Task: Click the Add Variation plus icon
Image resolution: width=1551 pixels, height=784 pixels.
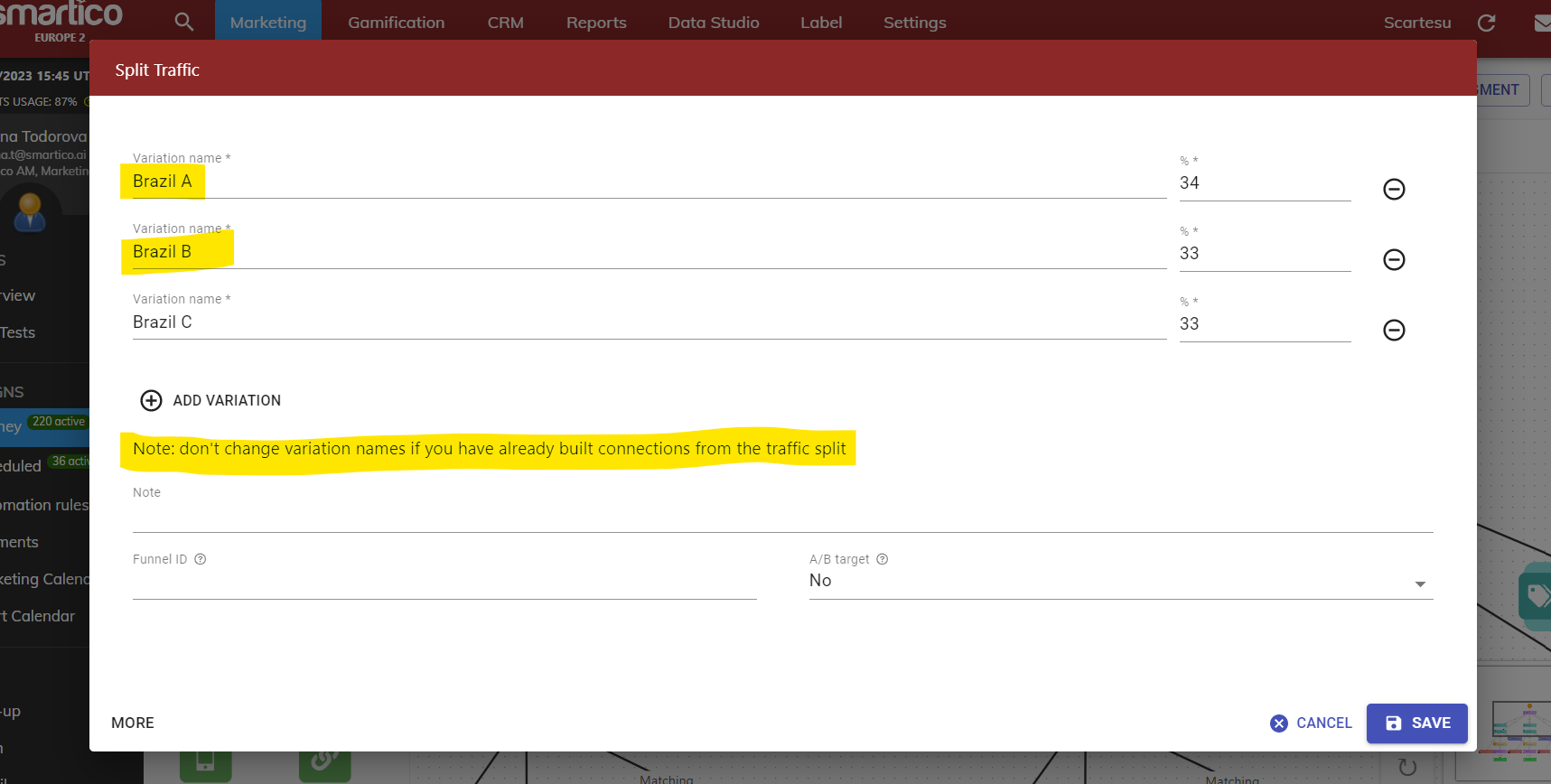Action: [151, 400]
